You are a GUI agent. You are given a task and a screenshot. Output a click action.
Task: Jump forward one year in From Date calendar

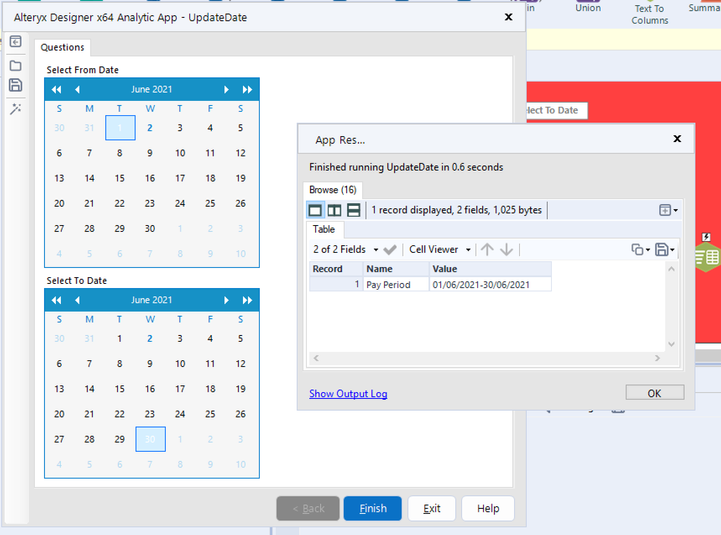(247, 89)
